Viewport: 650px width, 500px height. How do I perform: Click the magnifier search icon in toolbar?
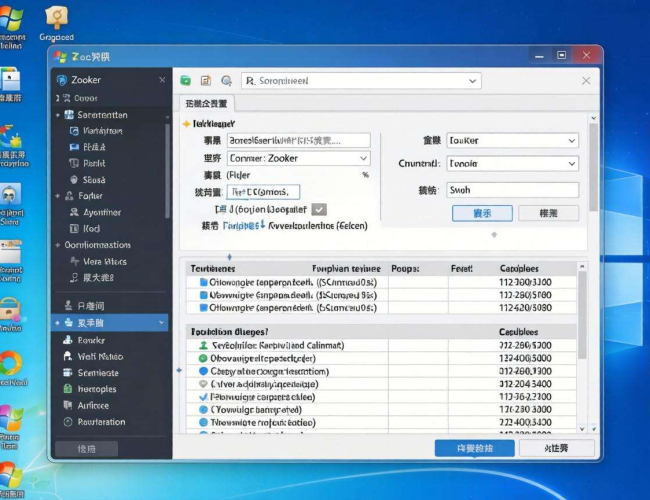pyautogui.click(x=226, y=80)
